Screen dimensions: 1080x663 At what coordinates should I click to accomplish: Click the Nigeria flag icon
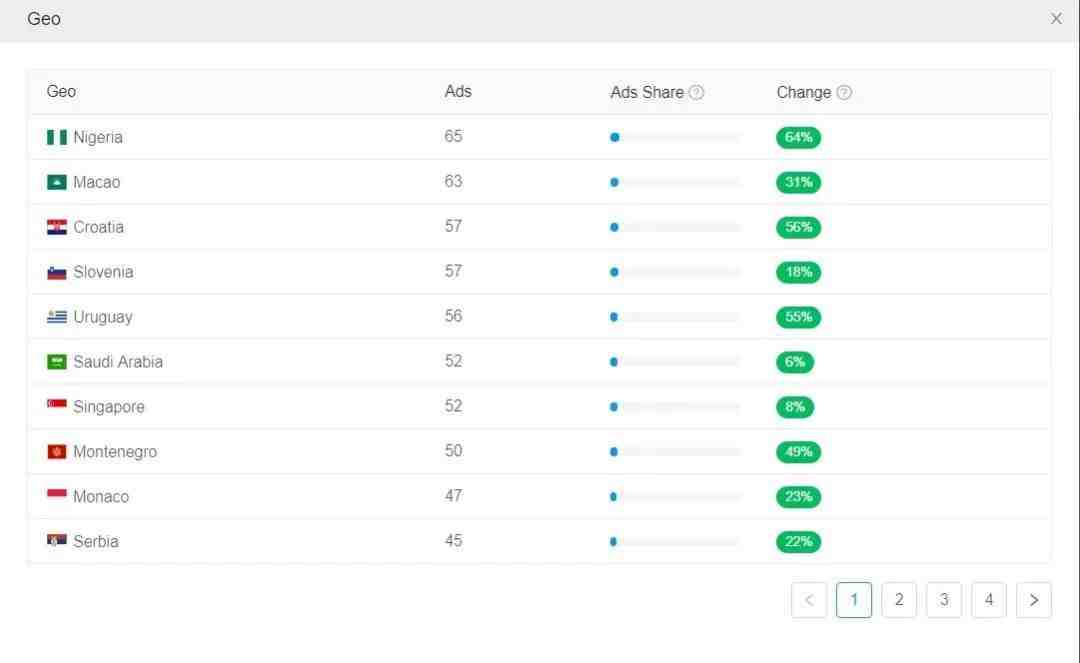click(x=57, y=137)
